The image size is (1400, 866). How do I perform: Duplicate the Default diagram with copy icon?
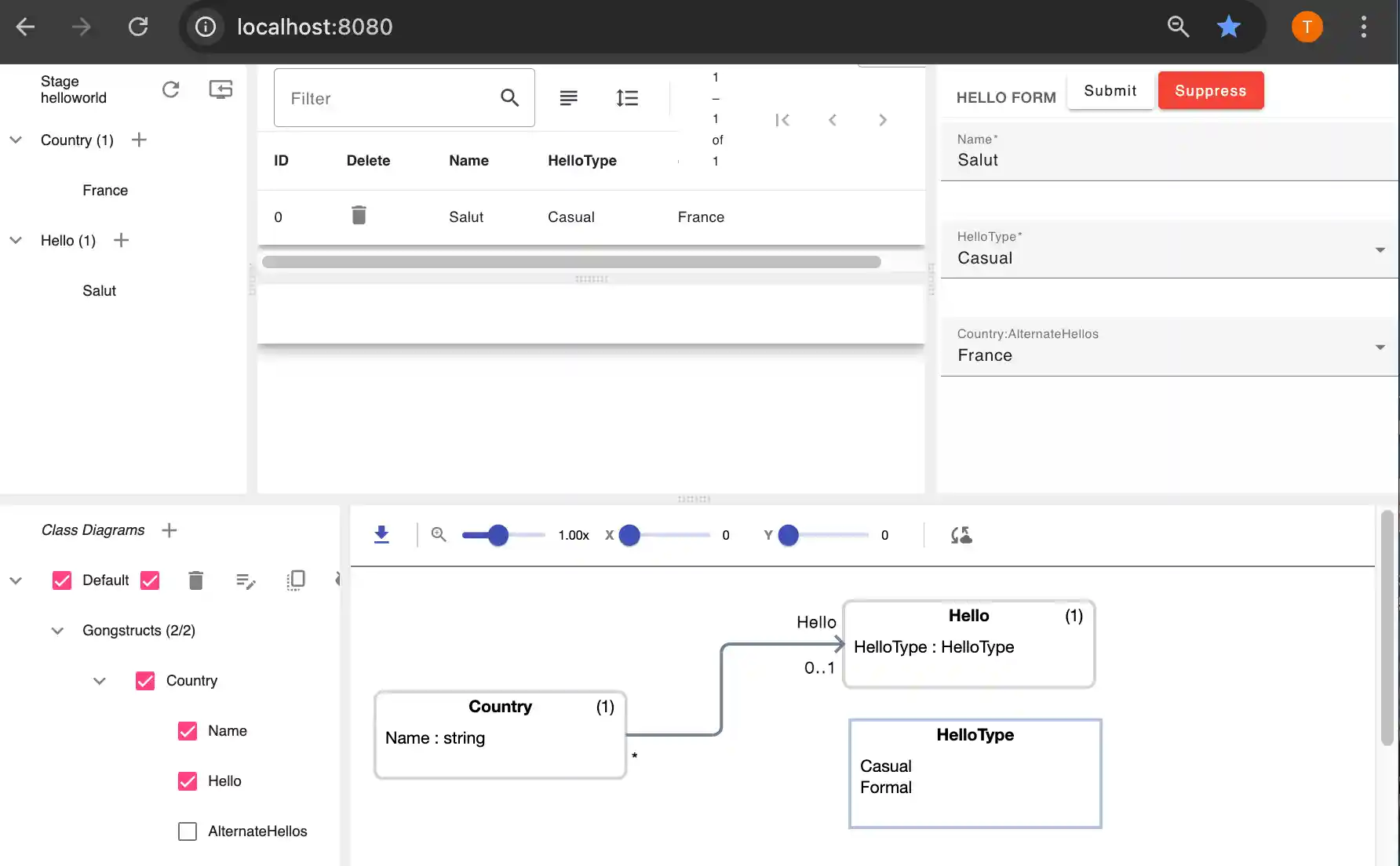tap(295, 580)
